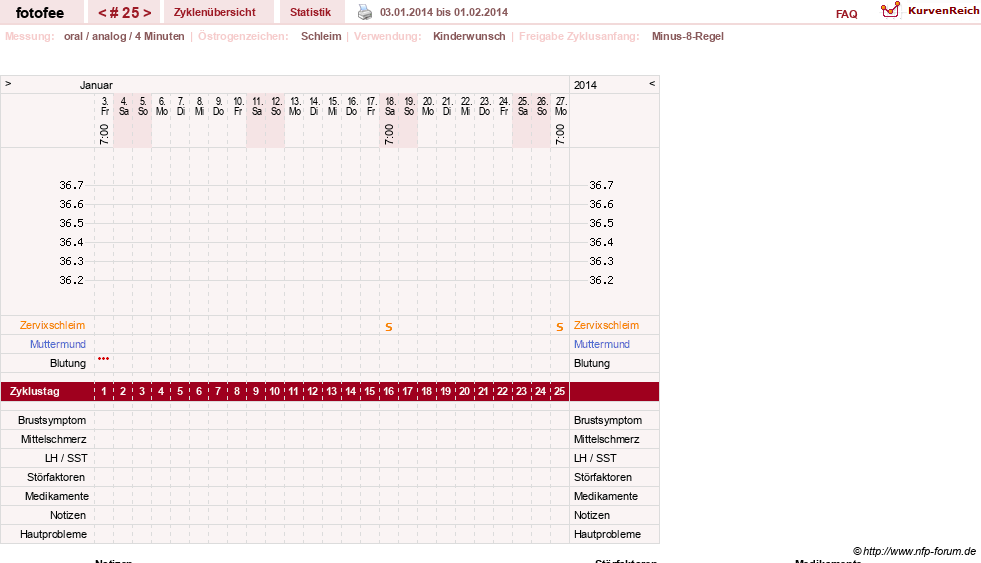981x563 pixels.
Task: Click the left Notizen row label
Action: [68, 515]
